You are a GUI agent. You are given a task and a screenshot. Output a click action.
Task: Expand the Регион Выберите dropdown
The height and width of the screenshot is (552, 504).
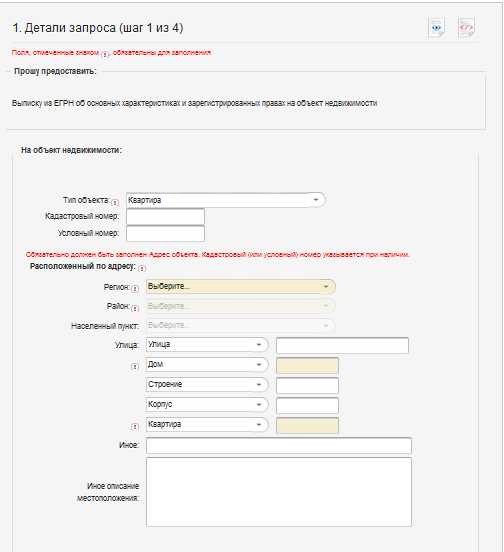pos(240,287)
